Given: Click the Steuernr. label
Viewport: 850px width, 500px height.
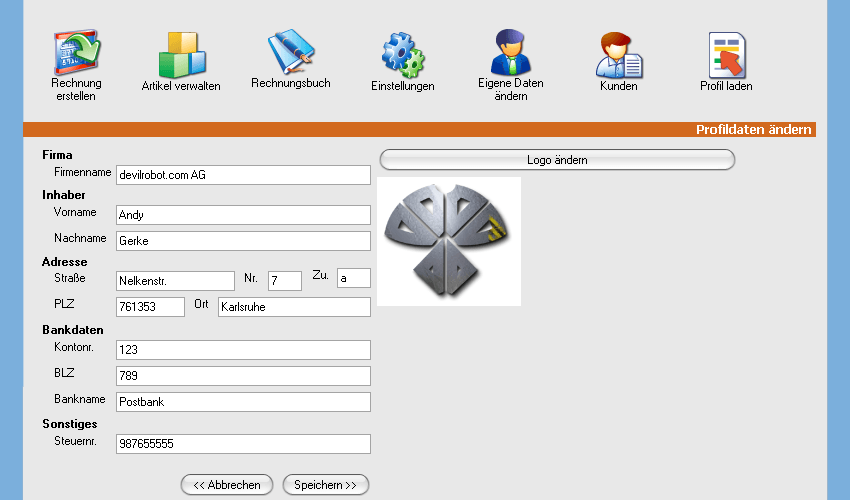Looking at the screenshot, I should 75,441.
